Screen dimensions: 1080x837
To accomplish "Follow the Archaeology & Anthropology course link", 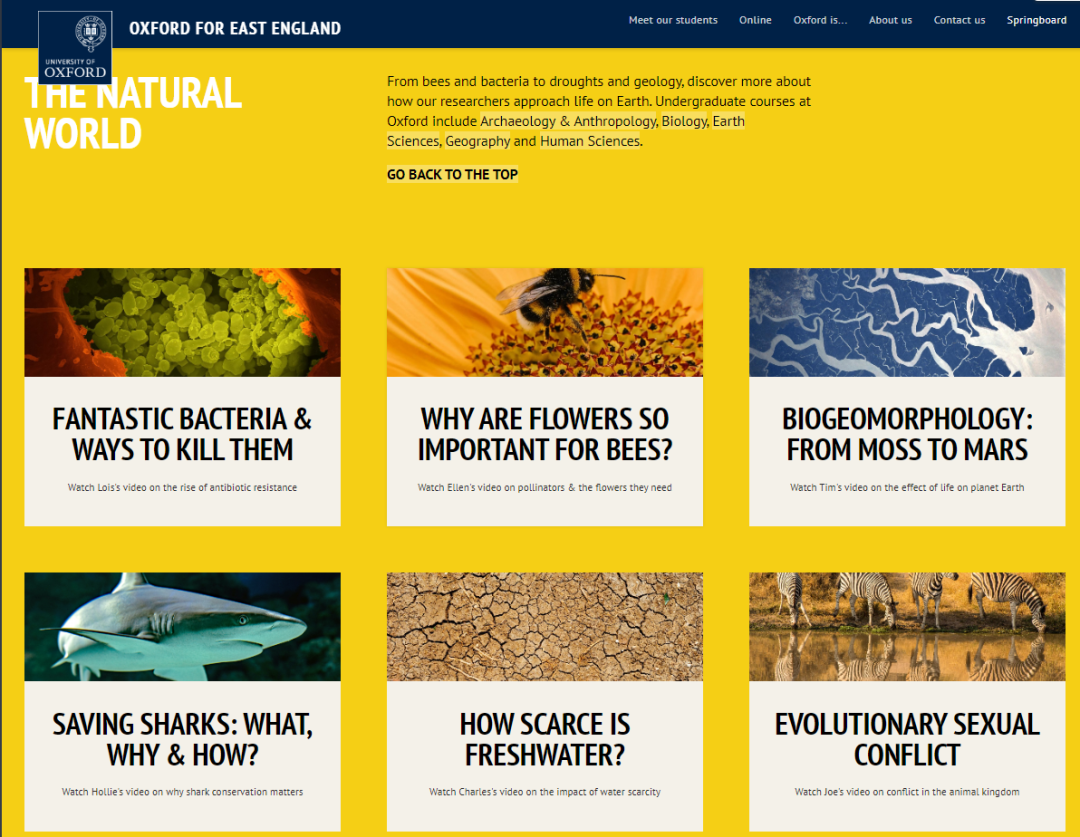I will [568, 121].
